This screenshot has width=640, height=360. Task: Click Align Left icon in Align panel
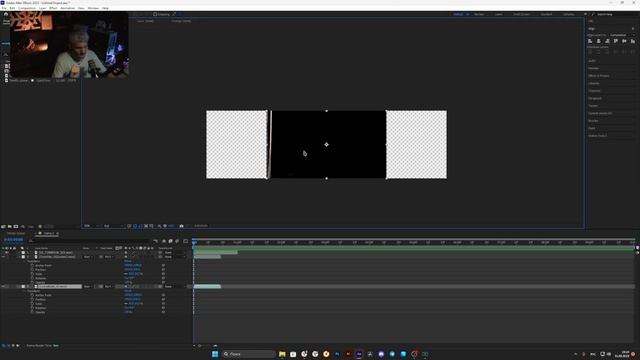click(x=590, y=41)
